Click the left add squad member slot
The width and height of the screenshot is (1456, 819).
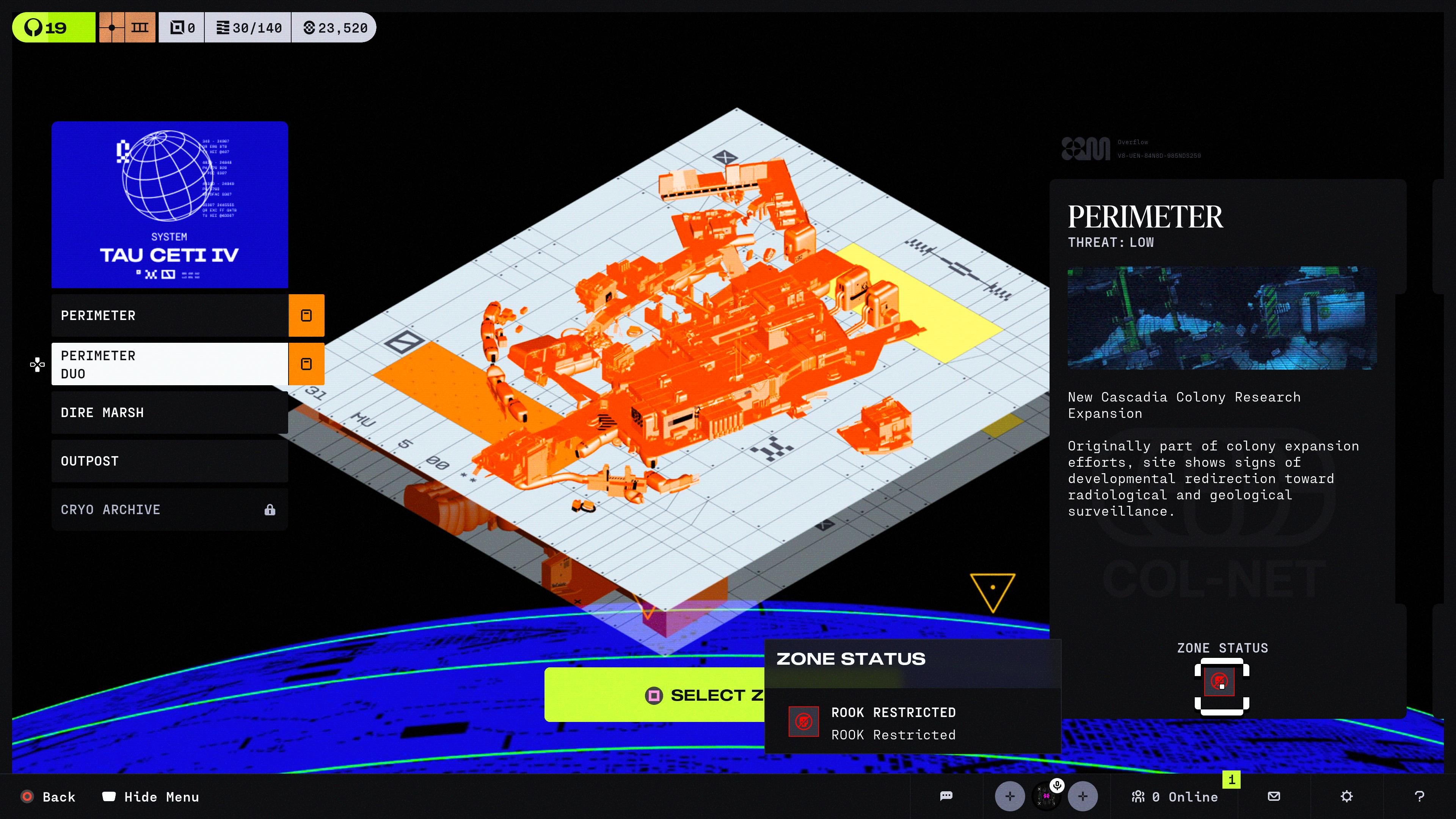point(1009,796)
